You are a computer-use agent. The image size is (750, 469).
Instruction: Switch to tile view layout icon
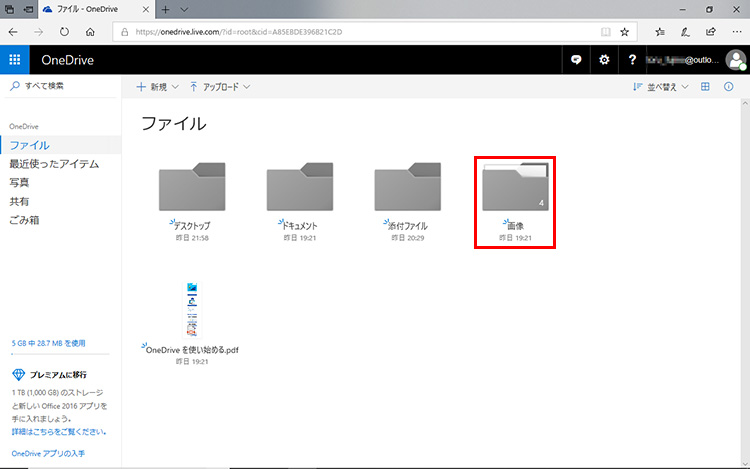tap(705, 87)
